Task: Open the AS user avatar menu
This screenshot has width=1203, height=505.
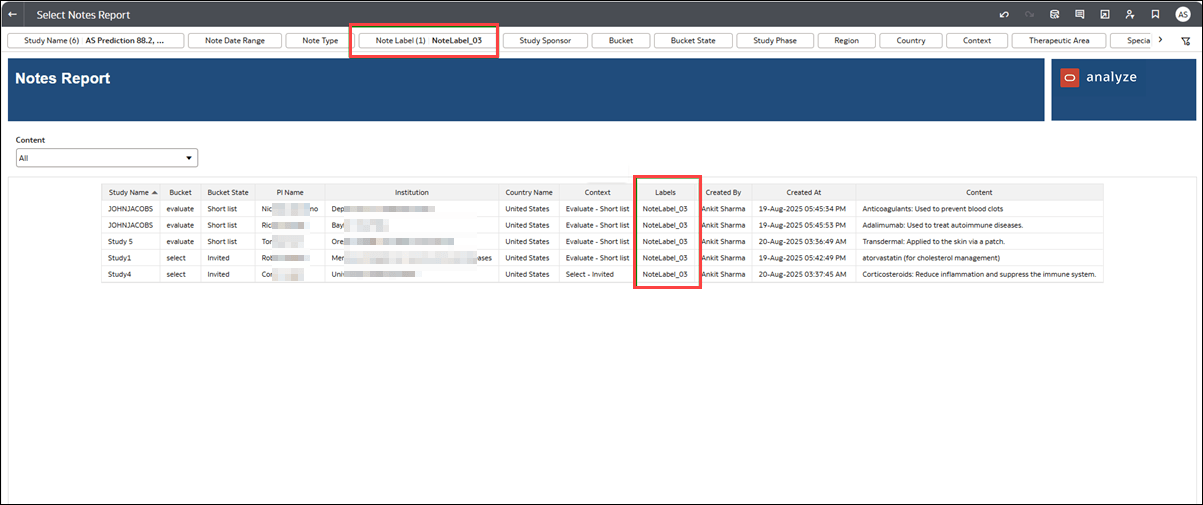Action: click(x=1182, y=15)
